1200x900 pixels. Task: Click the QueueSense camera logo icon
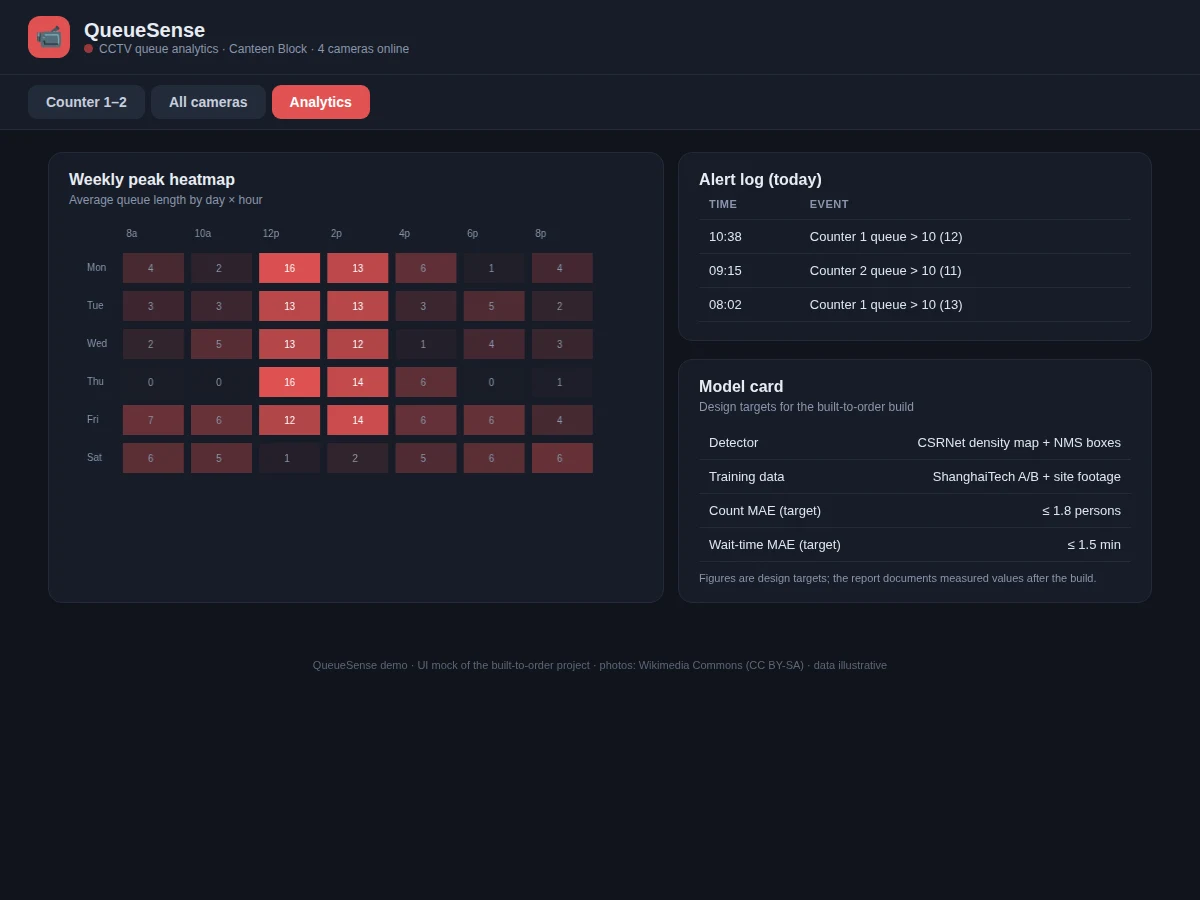[49, 37]
